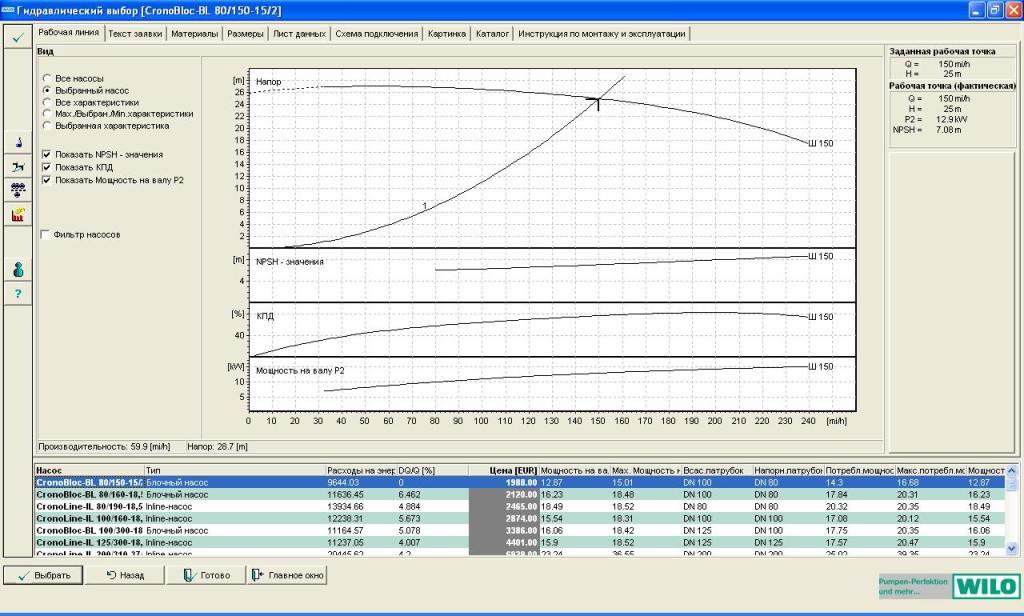
Task: Click DQ/Q value 6.462
Action: 409,494
